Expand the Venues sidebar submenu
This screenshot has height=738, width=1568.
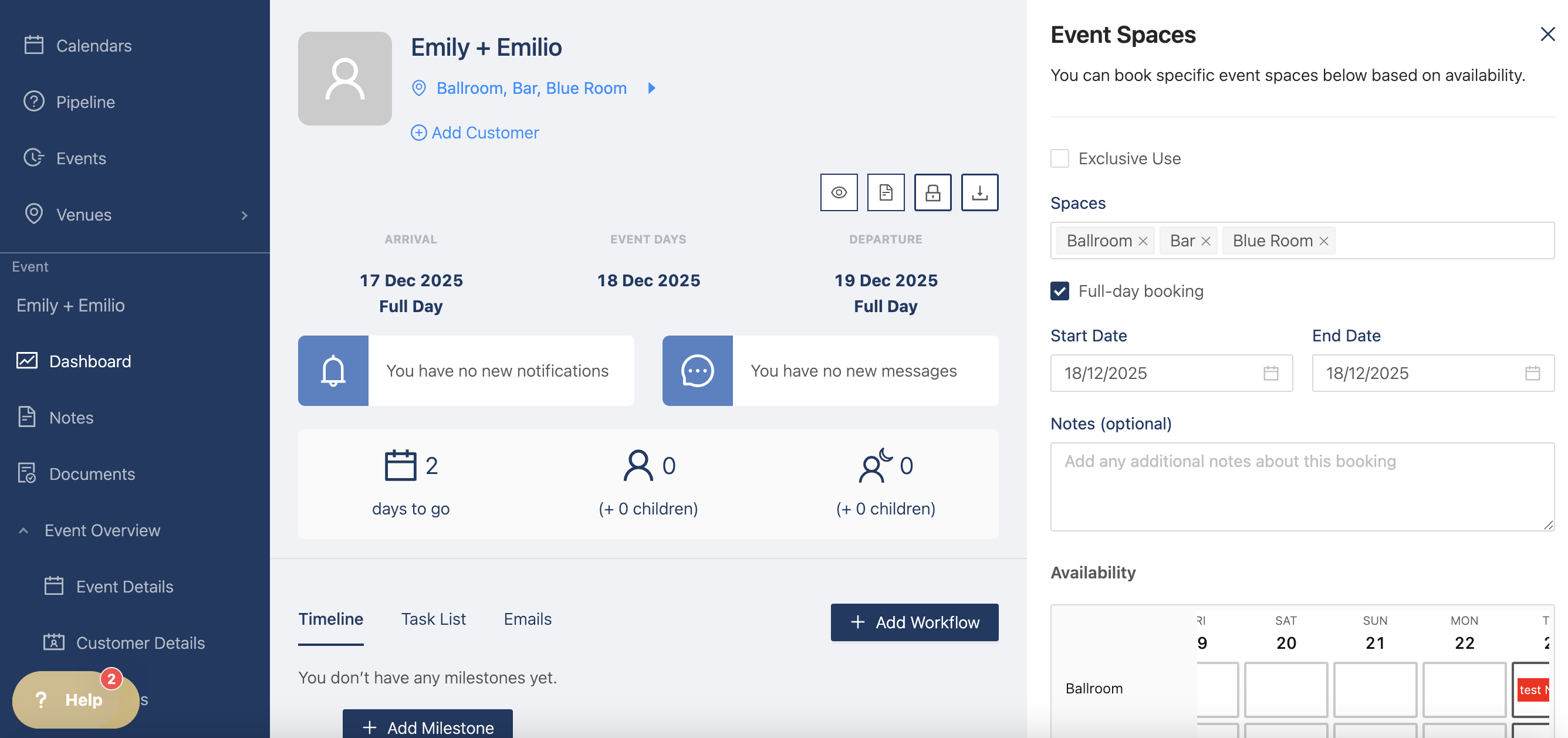(244, 215)
